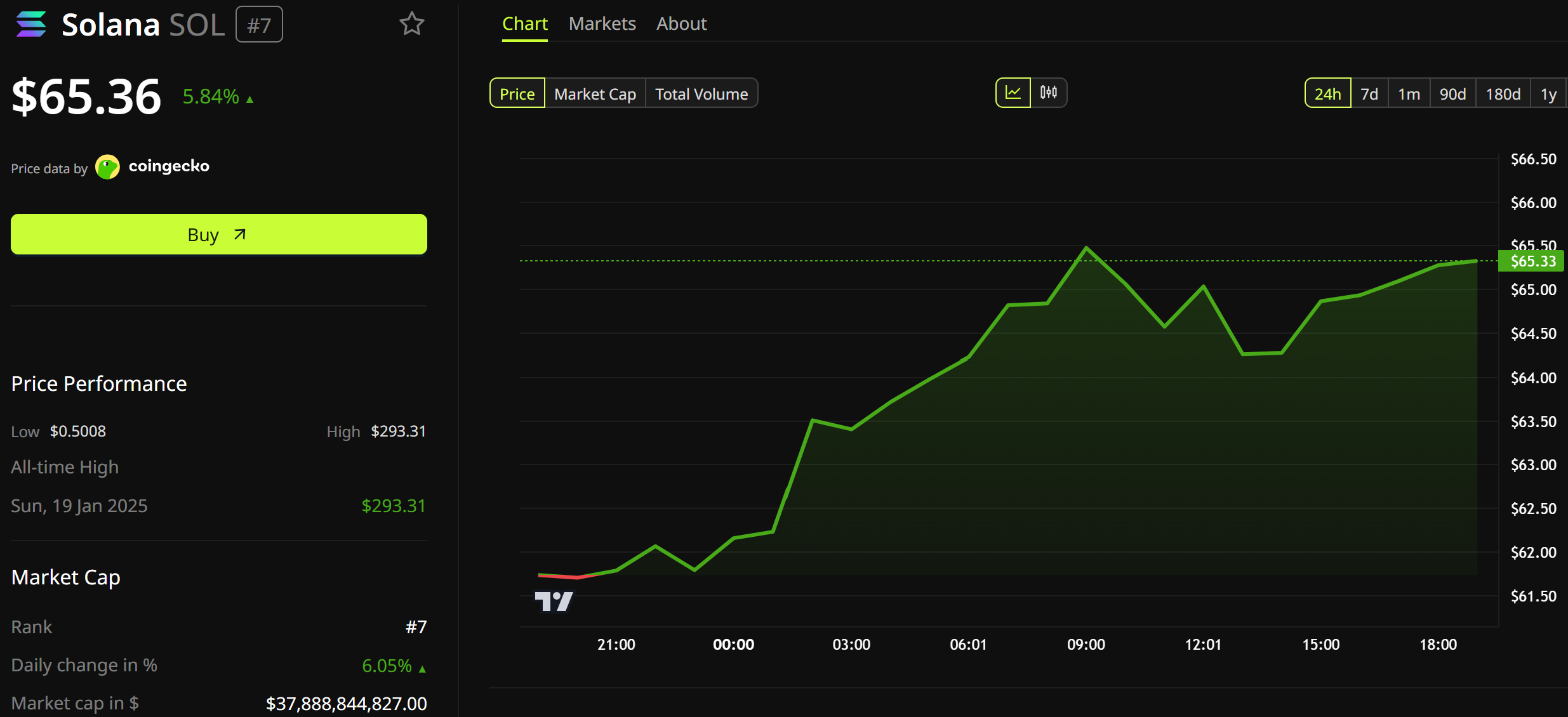This screenshot has height=717, width=1568.
Task: Add Solana to favorites with star icon
Action: coord(412,24)
